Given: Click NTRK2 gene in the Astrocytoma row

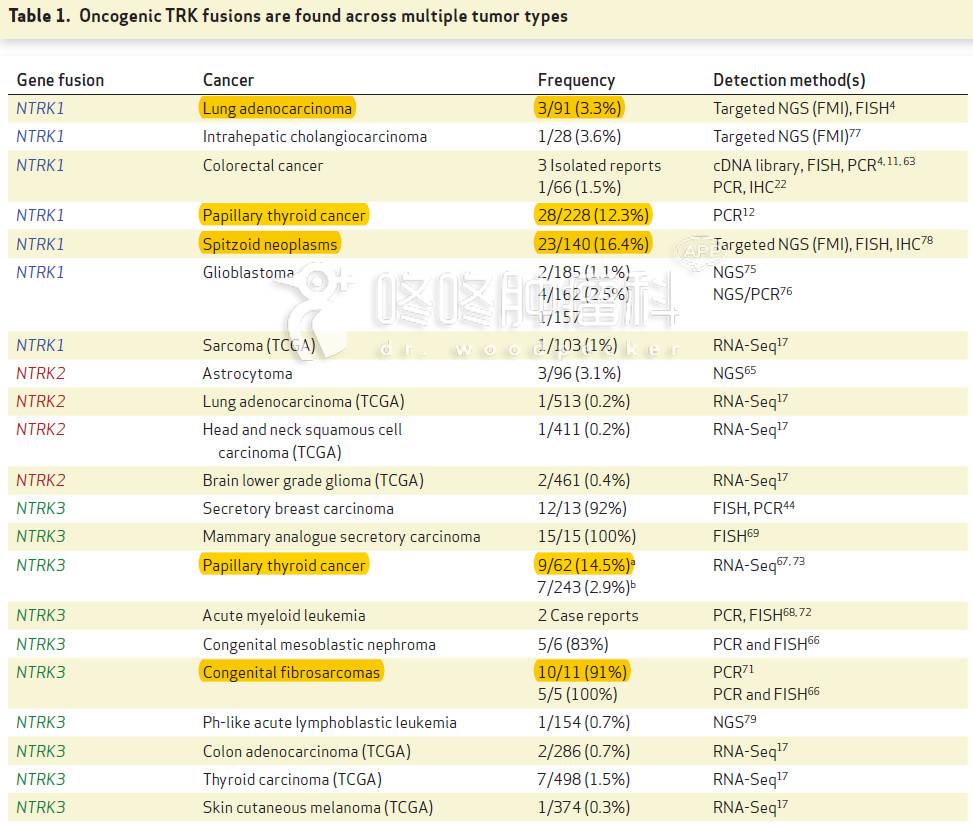Looking at the screenshot, I should point(40,373).
